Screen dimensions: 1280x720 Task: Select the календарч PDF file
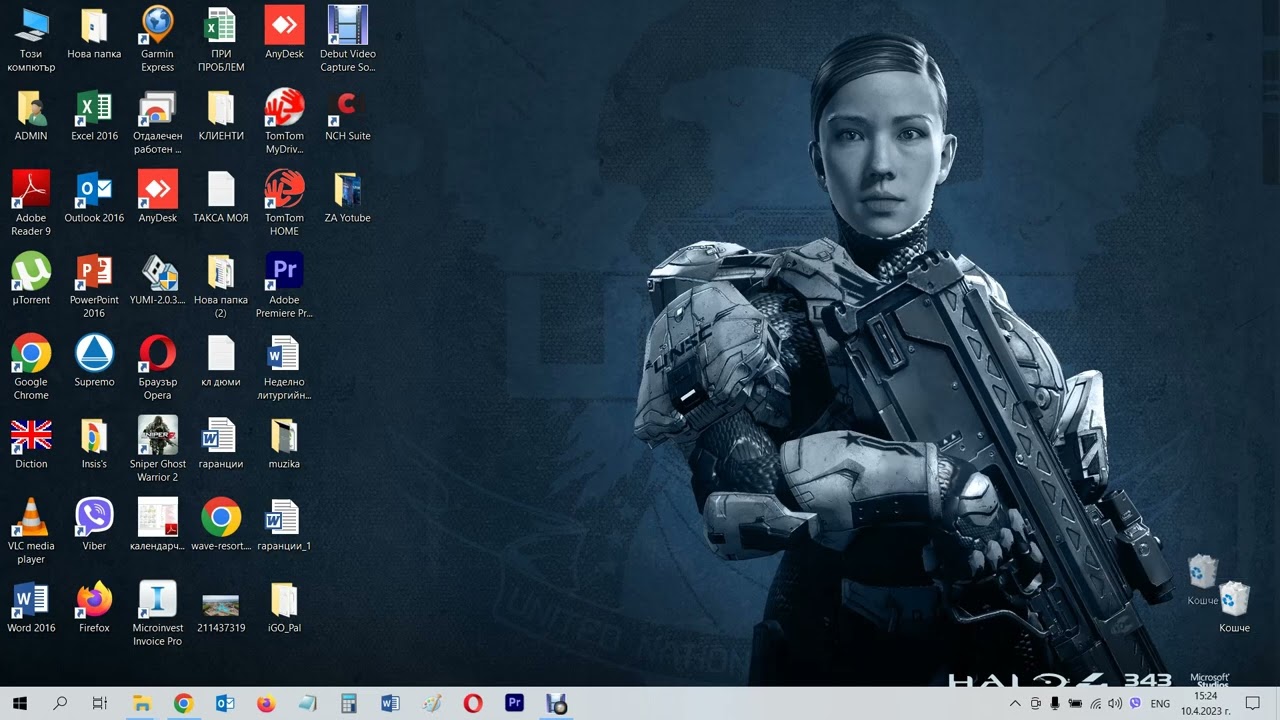click(x=157, y=526)
